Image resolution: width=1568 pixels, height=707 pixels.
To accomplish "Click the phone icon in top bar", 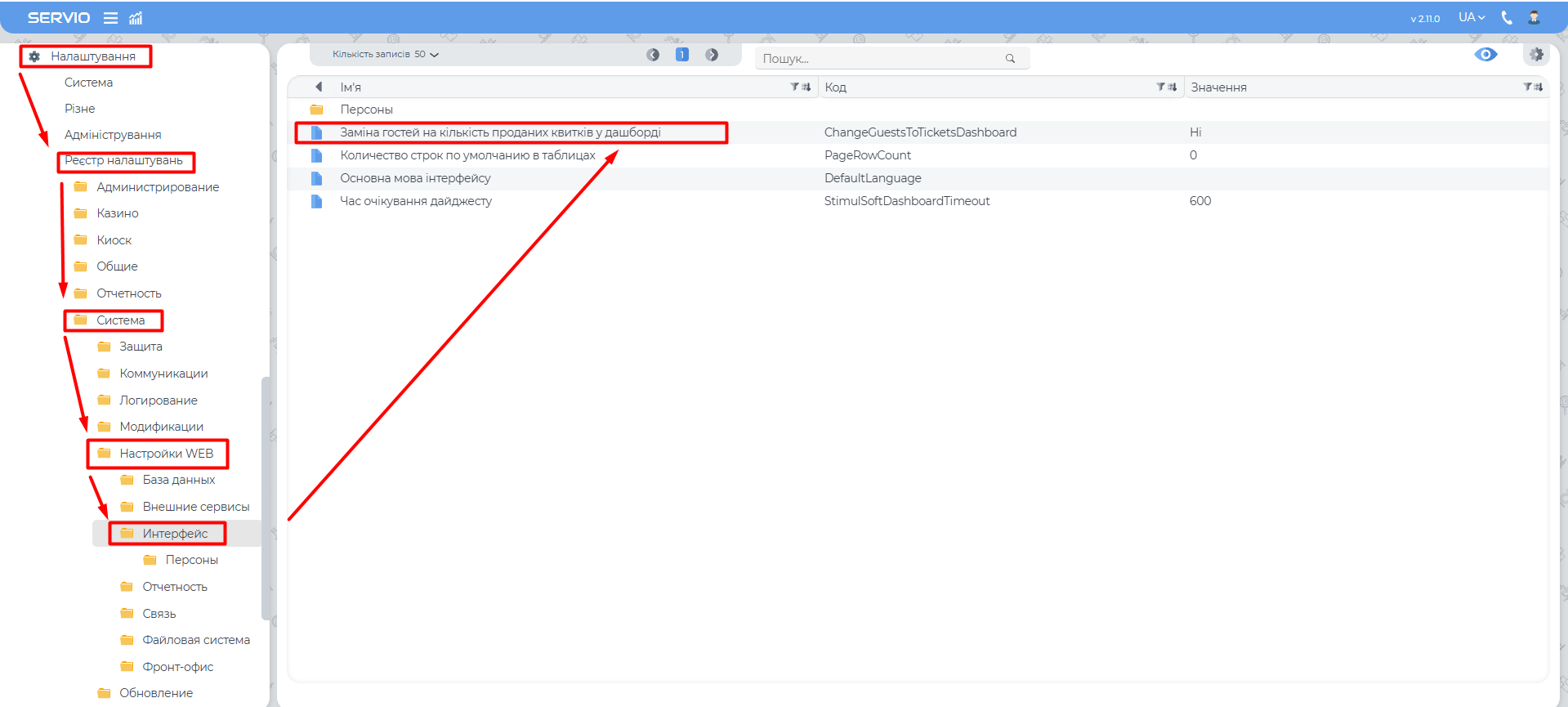I will tap(1507, 17).
